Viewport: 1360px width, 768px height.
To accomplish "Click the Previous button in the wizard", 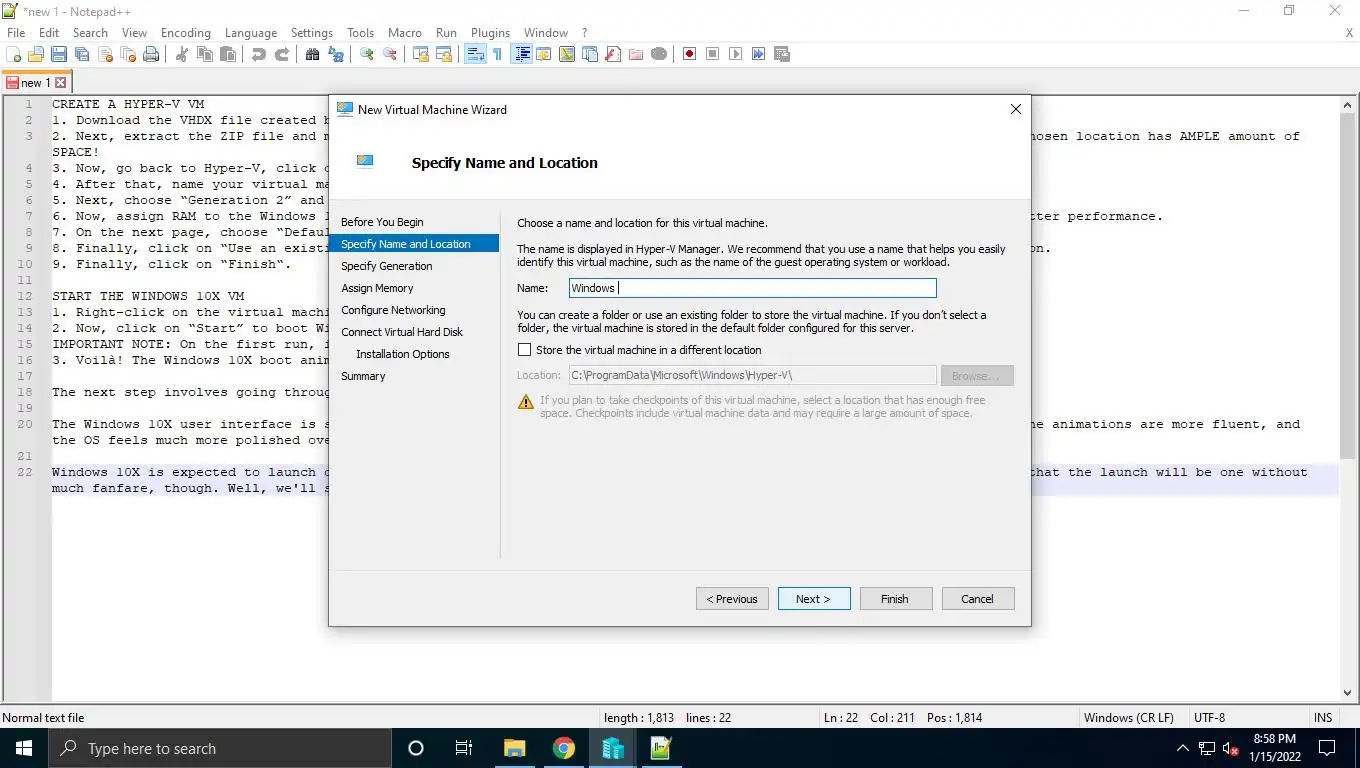I will tap(732, 599).
